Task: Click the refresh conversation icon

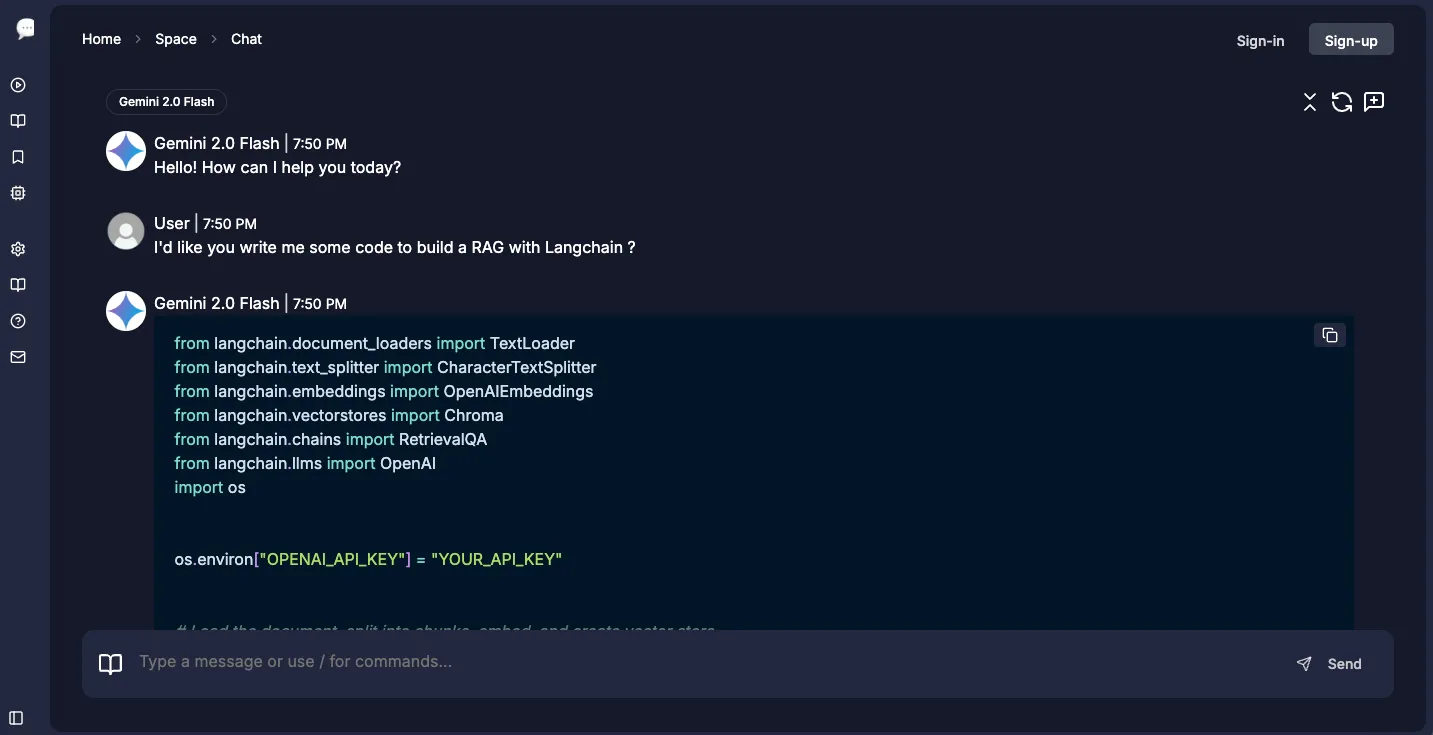Action: point(1342,102)
